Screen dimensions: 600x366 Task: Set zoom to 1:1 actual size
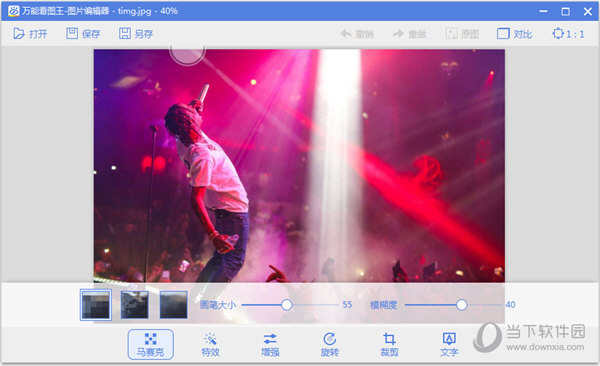(x=569, y=34)
